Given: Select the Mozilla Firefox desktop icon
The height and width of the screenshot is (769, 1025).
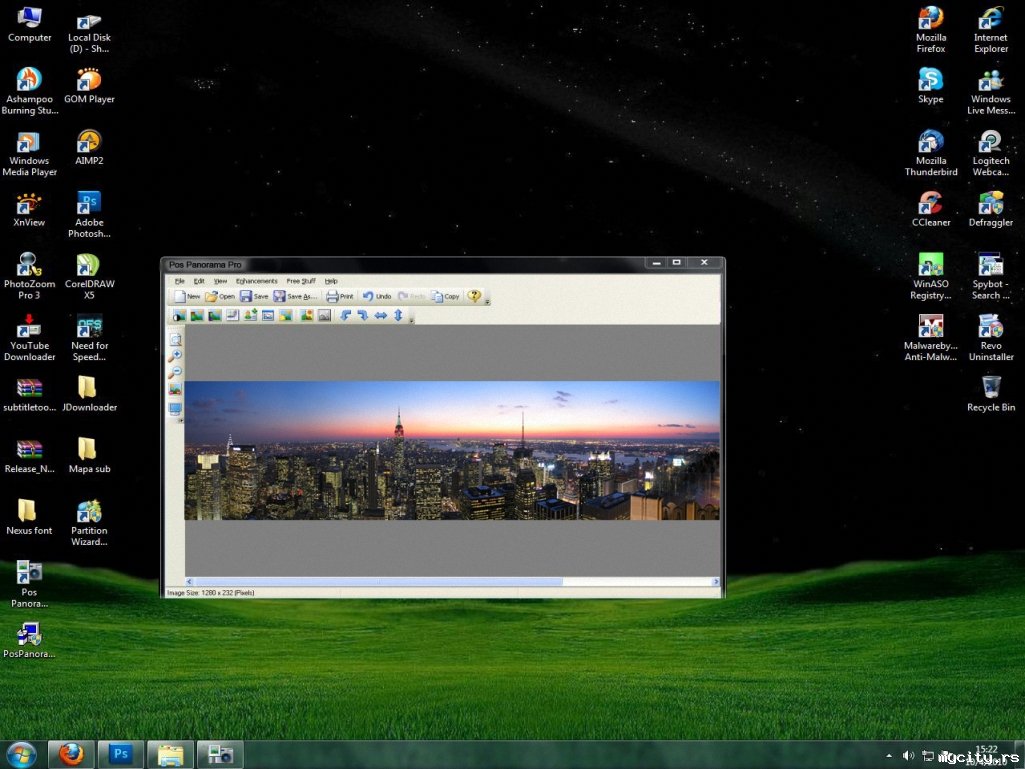Looking at the screenshot, I should click(x=931, y=29).
